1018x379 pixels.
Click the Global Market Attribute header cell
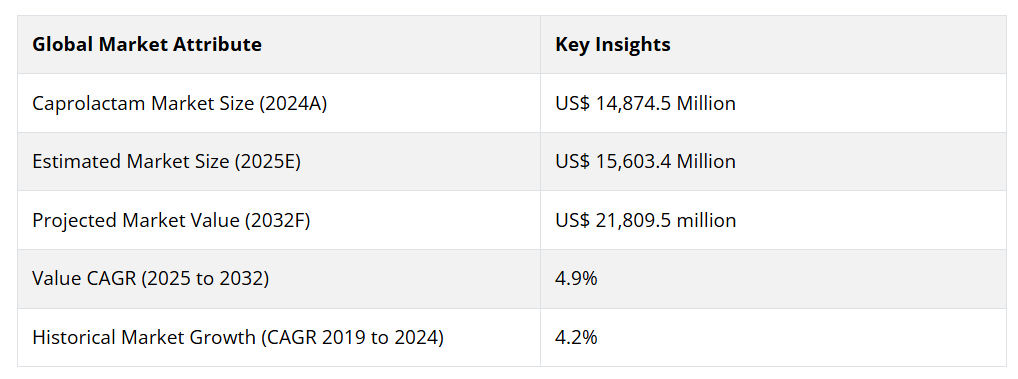pos(279,45)
